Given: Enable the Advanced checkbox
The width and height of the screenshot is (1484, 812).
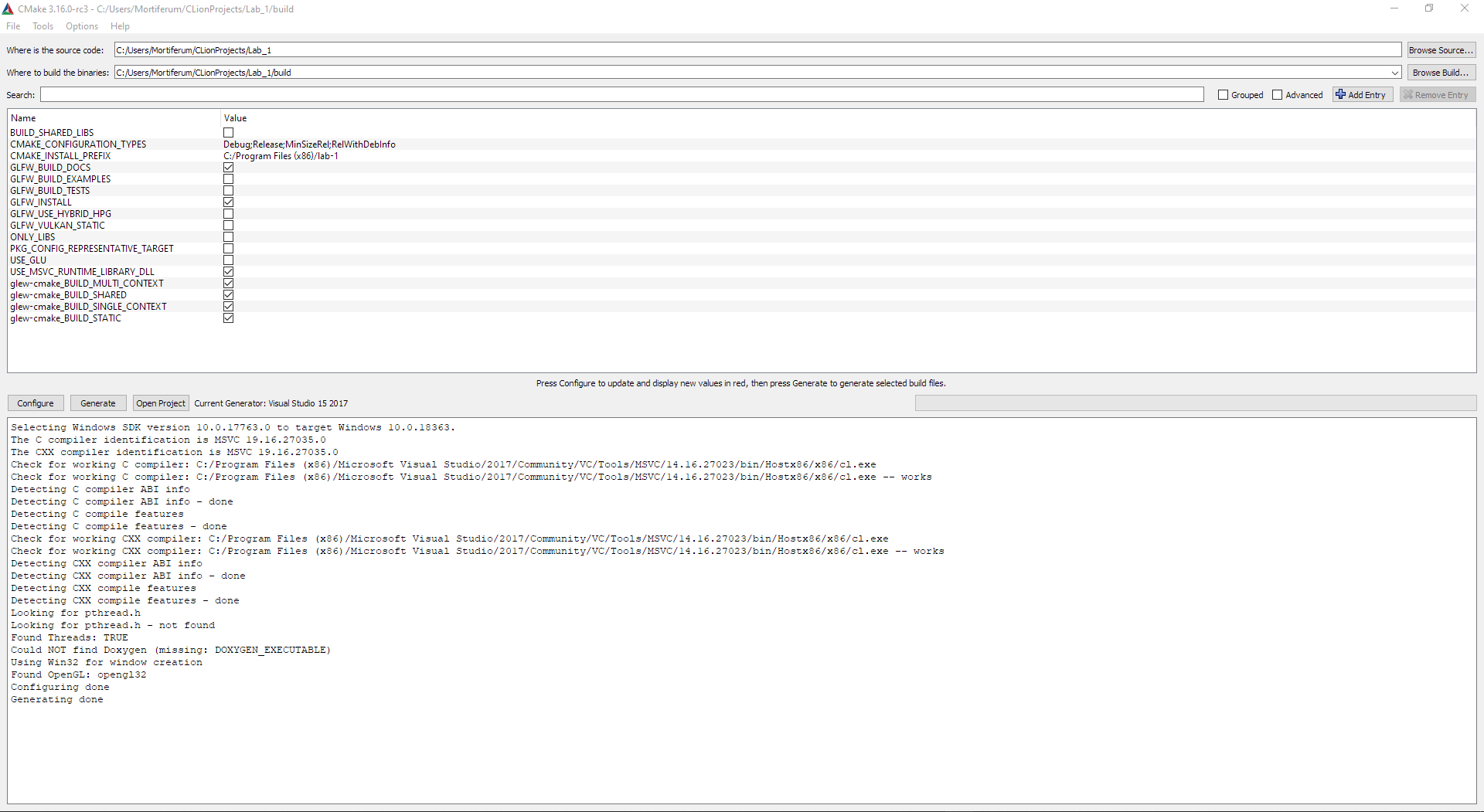Looking at the screenshot, I should coord(1276,94).
